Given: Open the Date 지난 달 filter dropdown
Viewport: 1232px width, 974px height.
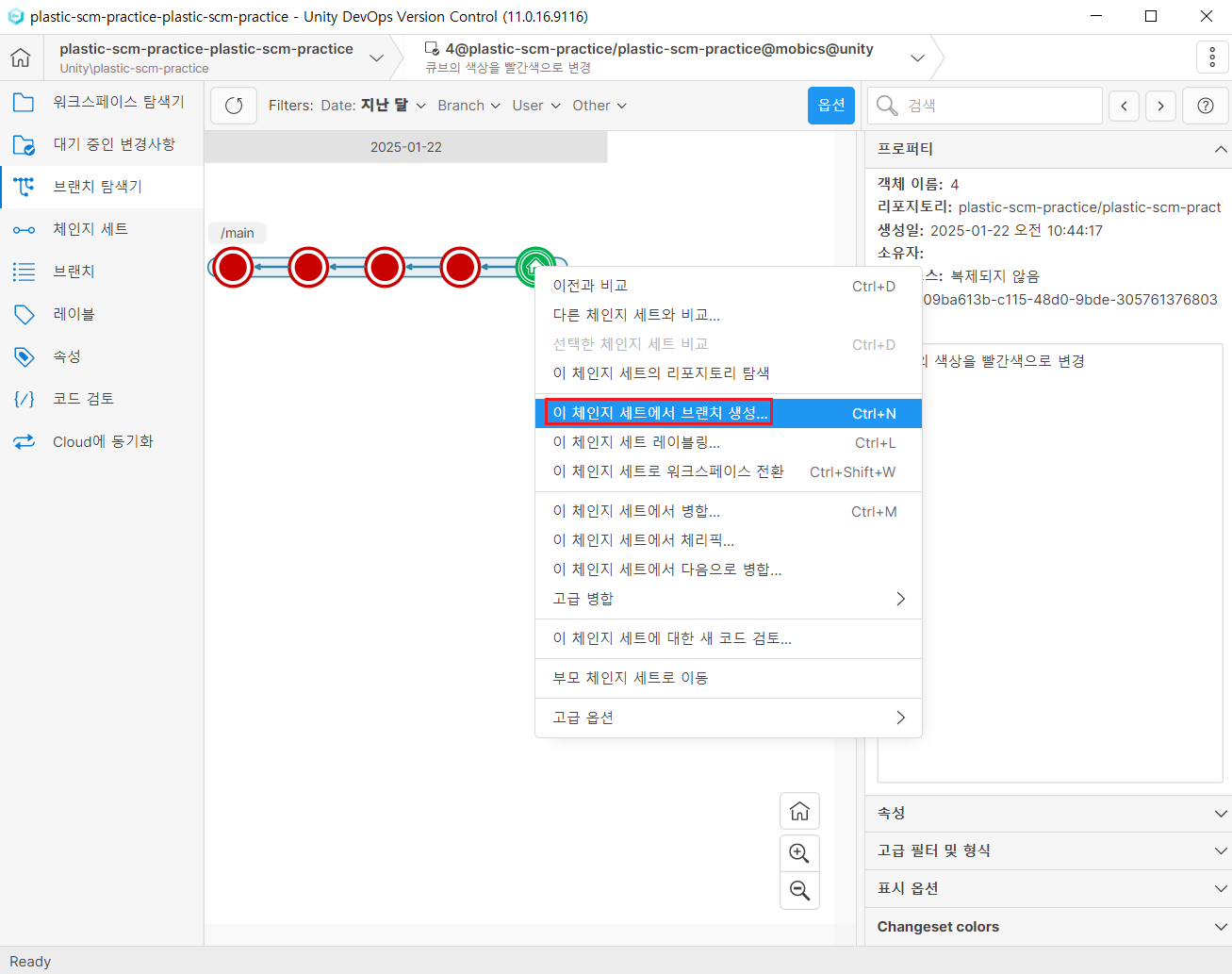Looking at the screenshot, I should pyautogui.click(x=373, y=106).
